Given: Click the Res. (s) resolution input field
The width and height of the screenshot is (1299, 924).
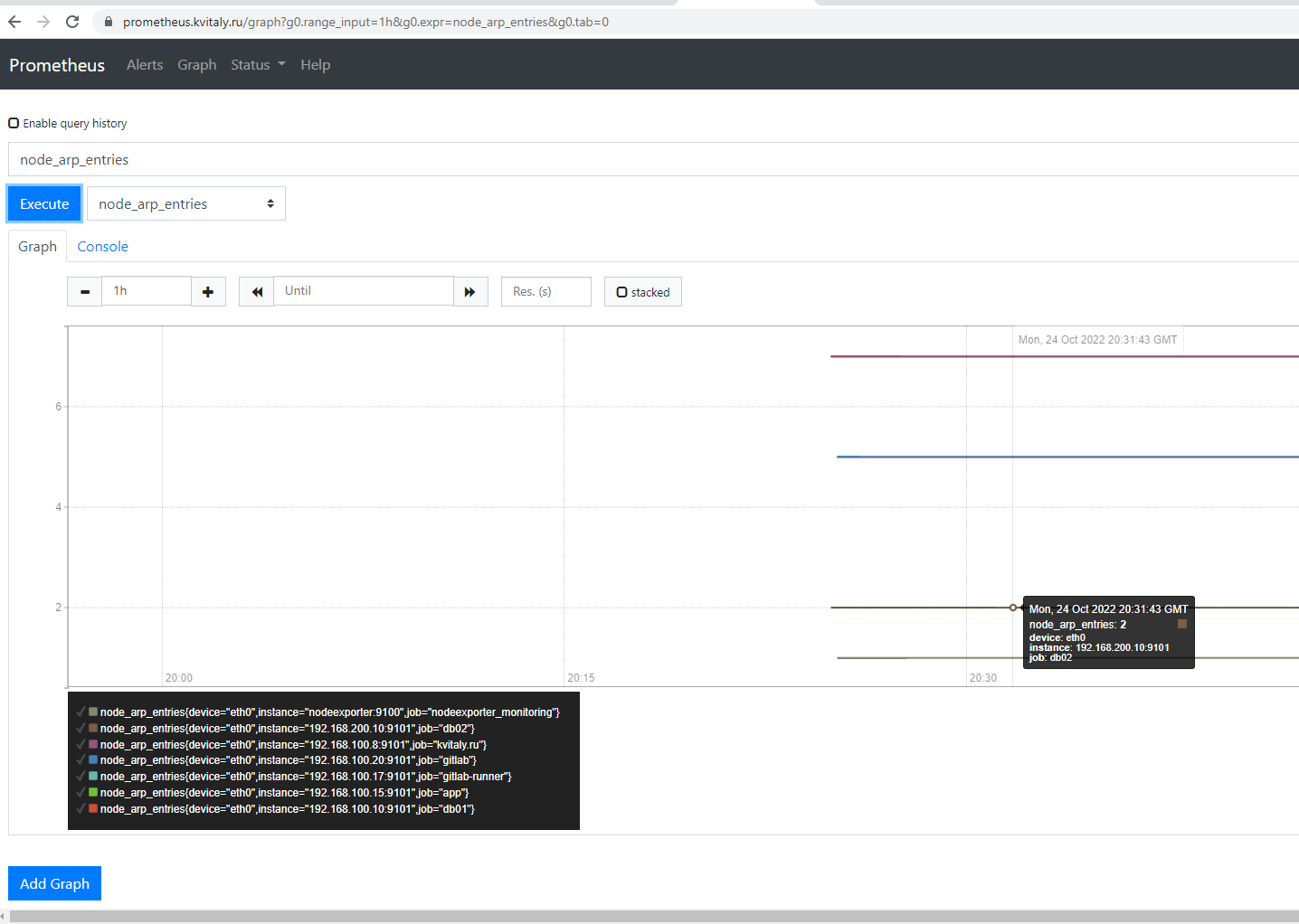Looking at the screenshot, I should [x=545, y=291].
